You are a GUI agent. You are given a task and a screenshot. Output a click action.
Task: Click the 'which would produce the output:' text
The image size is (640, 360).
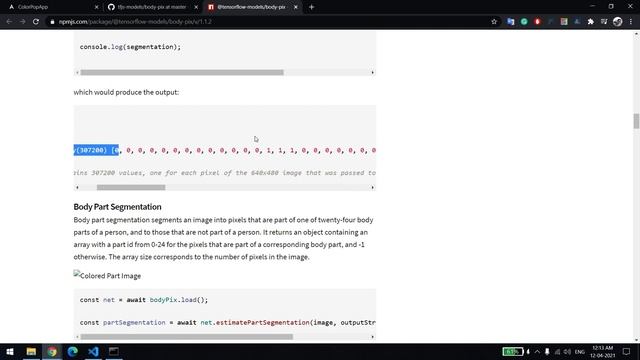tap(126, 92)
